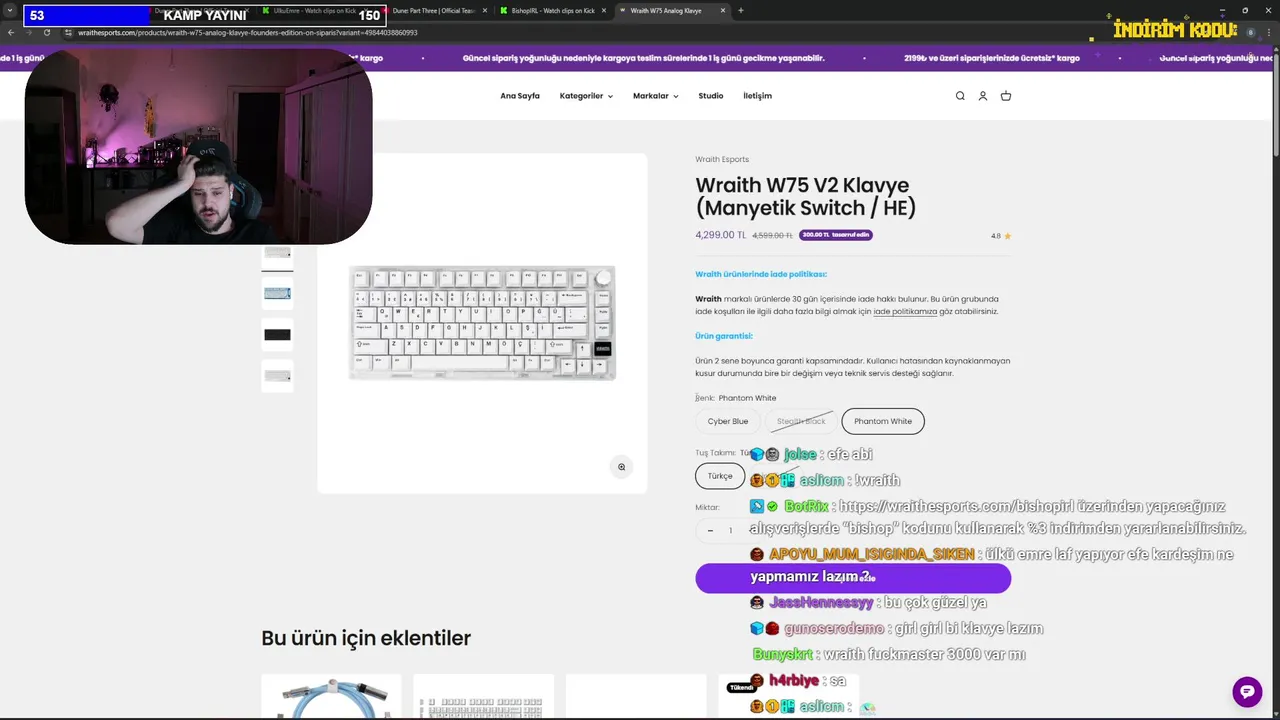Click the 4,299.00 TL price
Image resolution: width=1280 pixels, height=720 pixels.
point(721,235)
